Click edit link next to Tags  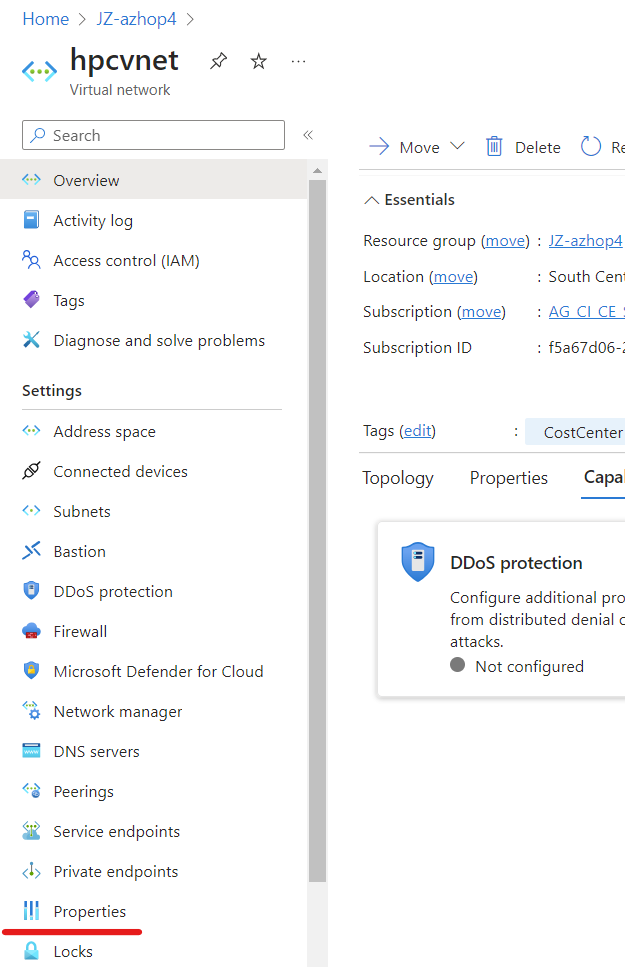click(418, 430)
